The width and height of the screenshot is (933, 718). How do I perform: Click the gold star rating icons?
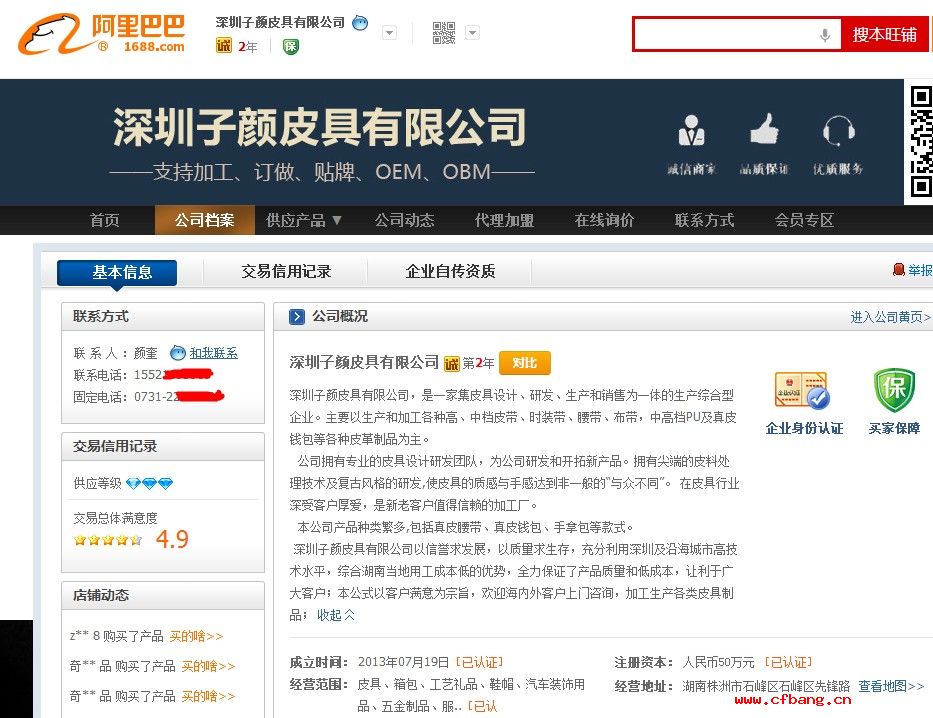pyautogui.click(x=108, y=540)
